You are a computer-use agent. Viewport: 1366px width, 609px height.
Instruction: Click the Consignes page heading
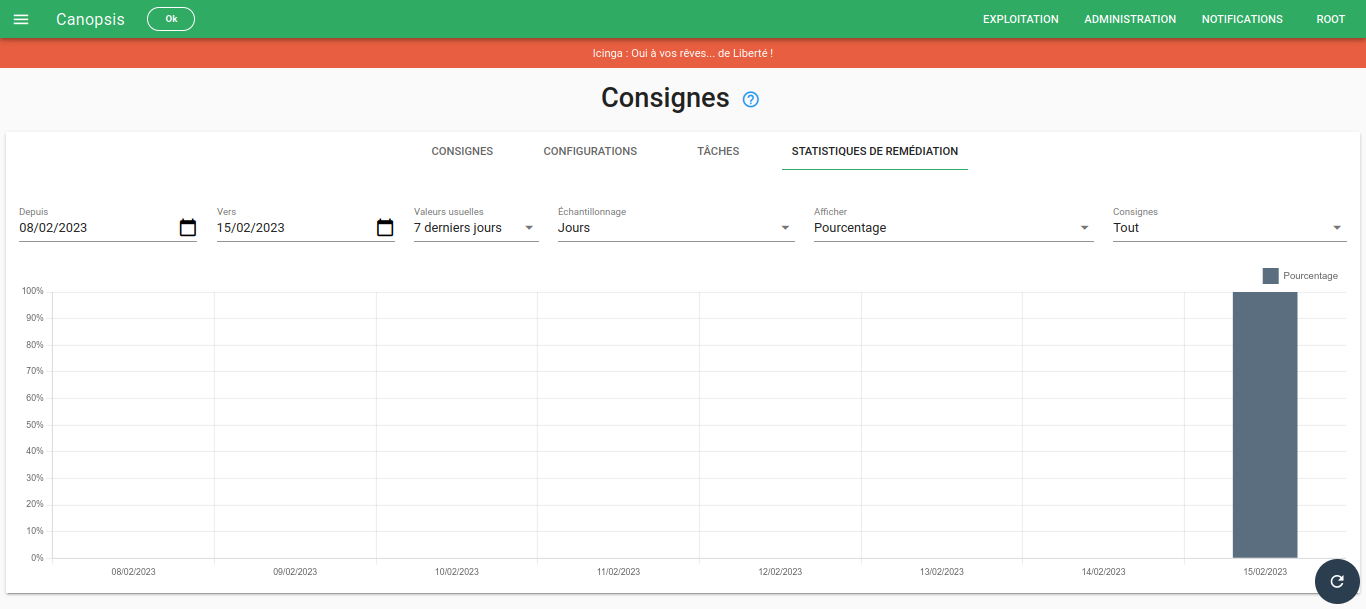(665, 98)
